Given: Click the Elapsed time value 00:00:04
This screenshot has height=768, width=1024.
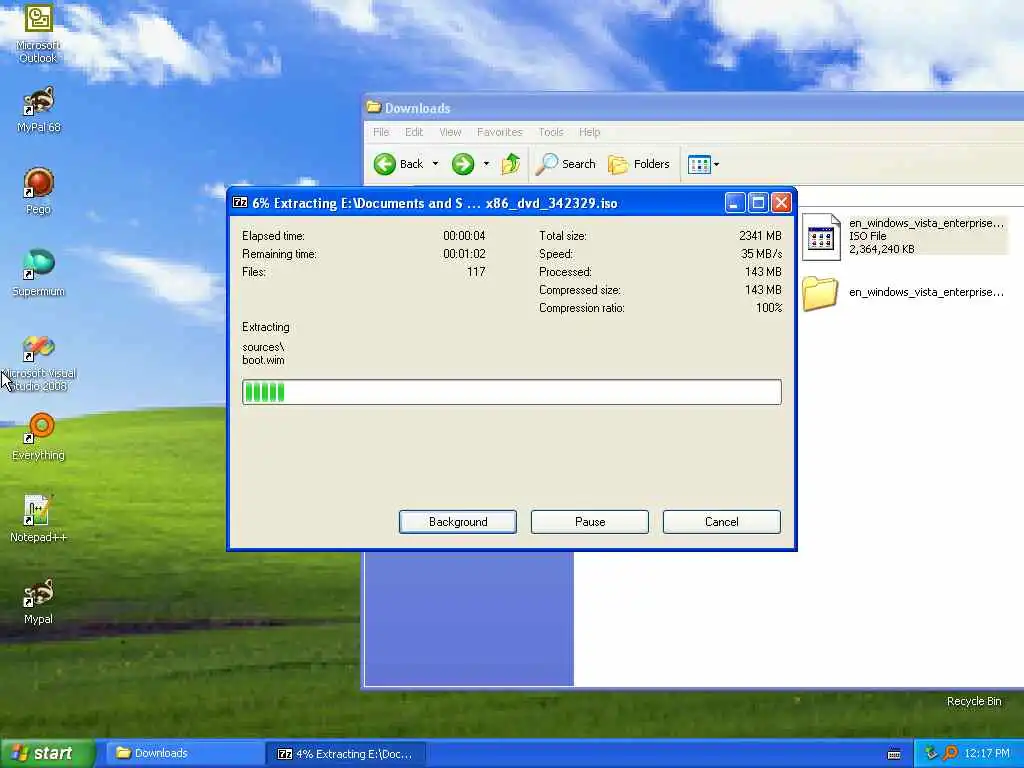Looking at the screenshot, I should (x=464, y=236).
